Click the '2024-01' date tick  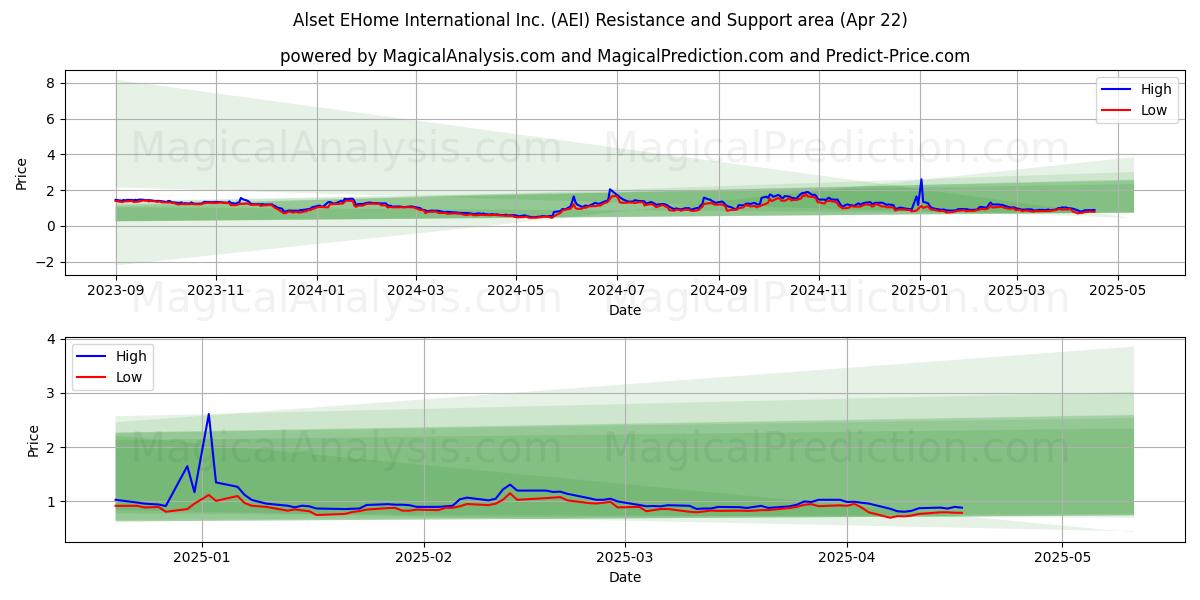[317, 291]
